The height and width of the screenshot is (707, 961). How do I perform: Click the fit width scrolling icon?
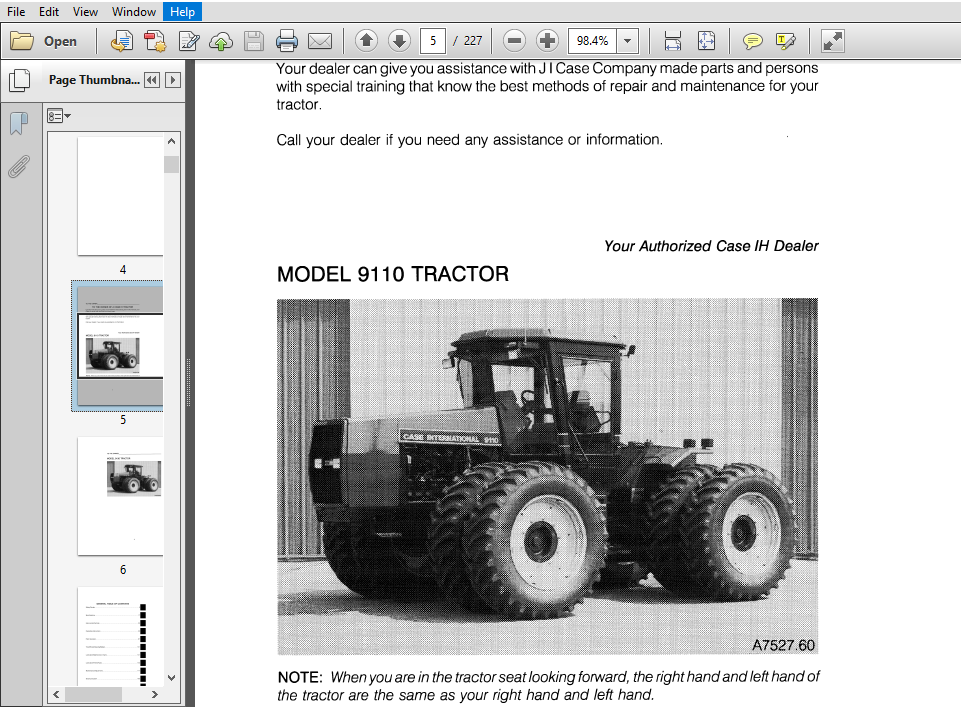click(672, 41)
